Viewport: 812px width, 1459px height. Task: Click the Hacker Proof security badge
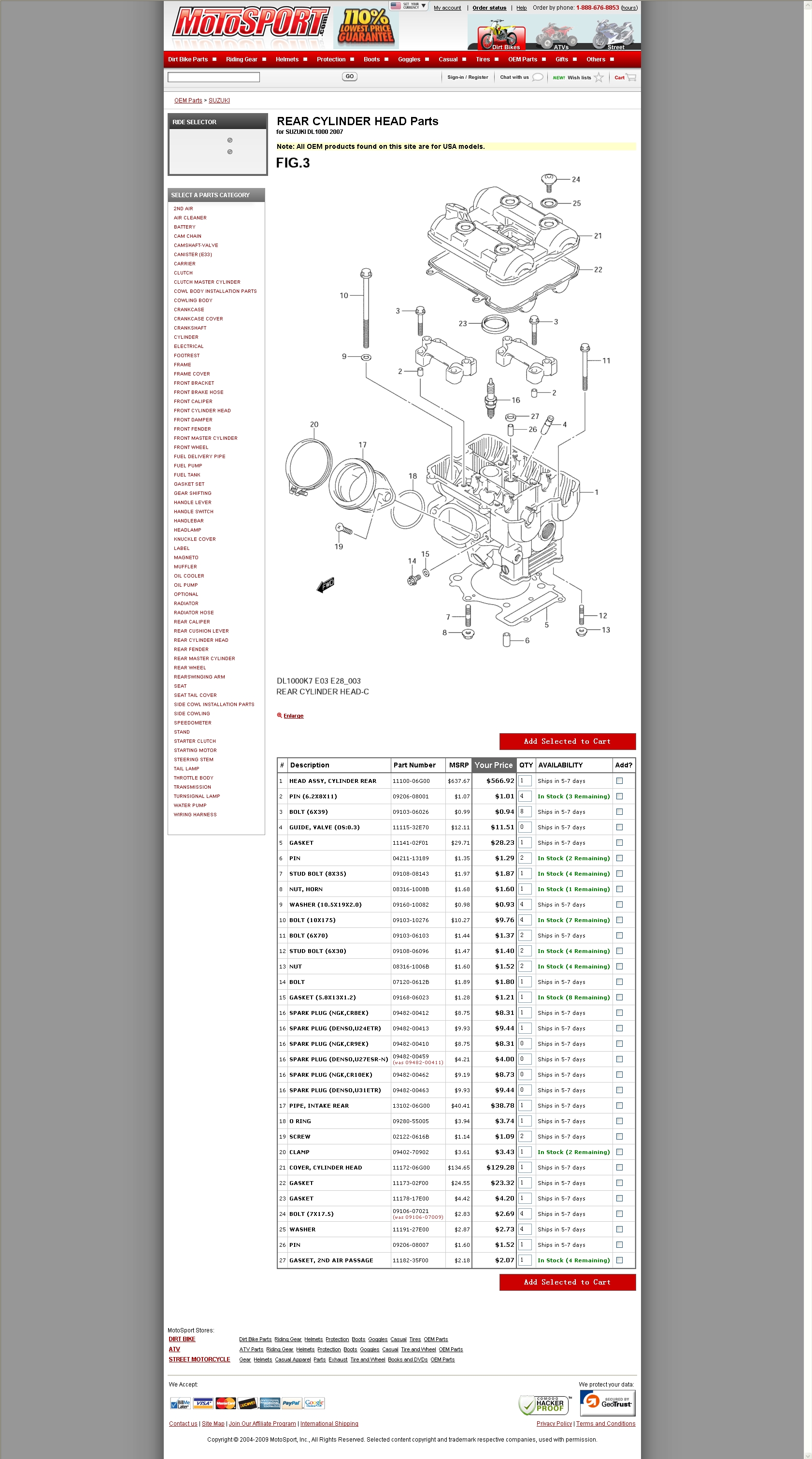tap(544, 1404)
